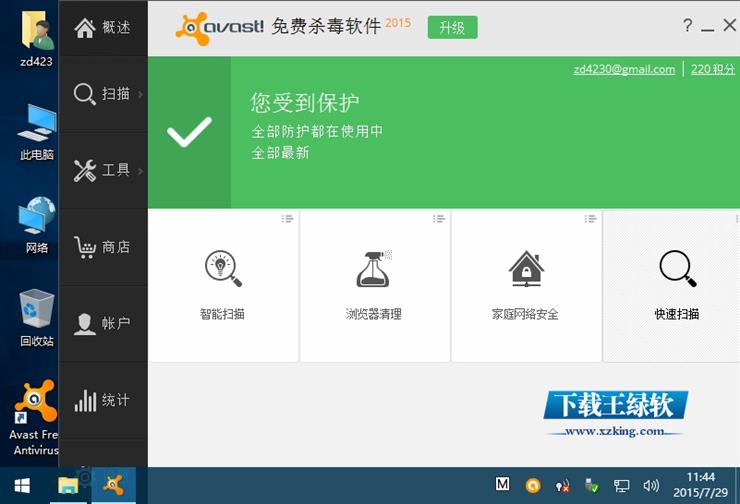Image resolution: width=740 pixels, height=504 pixels.
Task: Click the 全部最新 status text
Action: (x=280, y=152)
